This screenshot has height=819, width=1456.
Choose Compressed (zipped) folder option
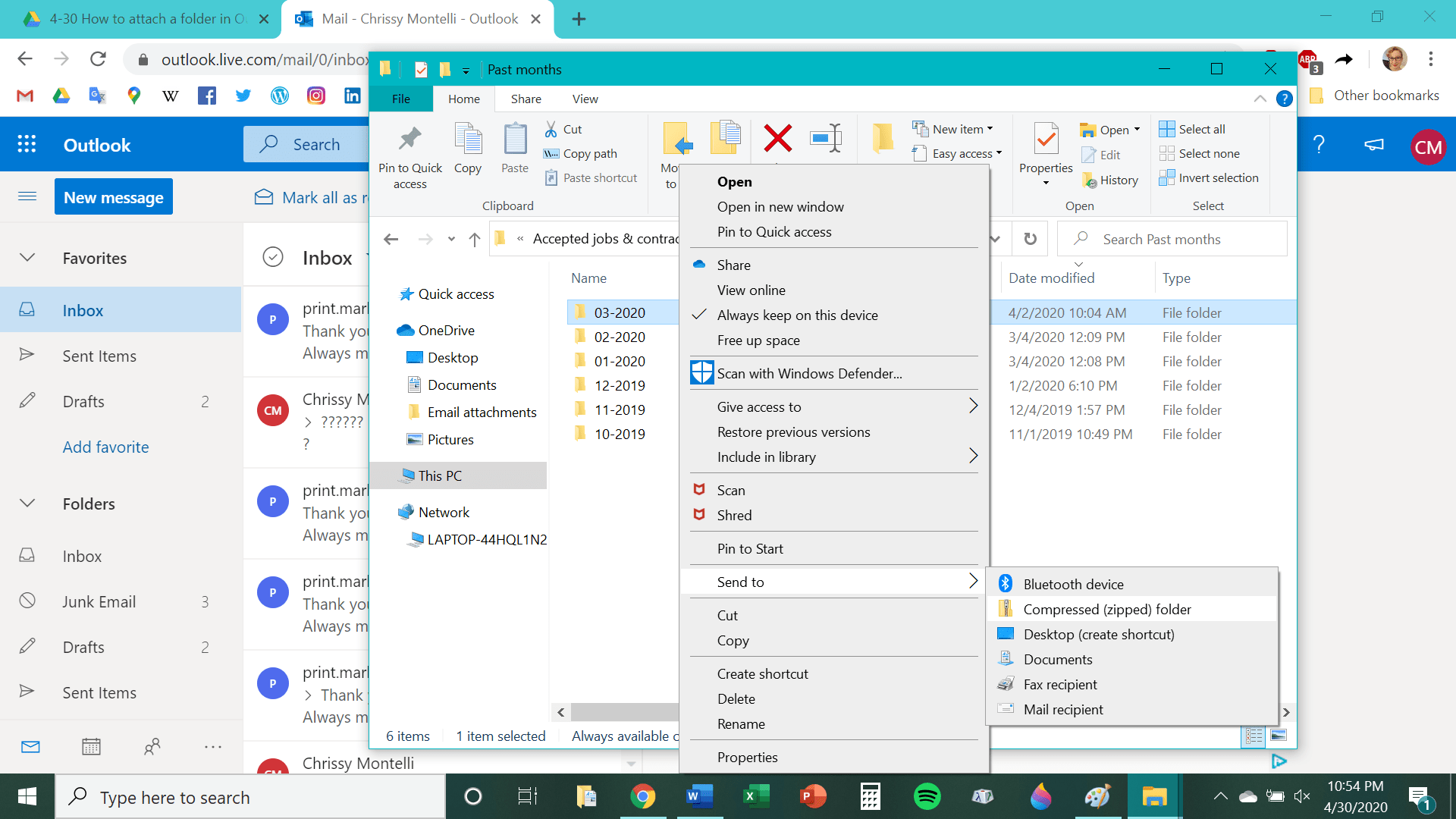pyautogui.click(x=1106, y=610)
